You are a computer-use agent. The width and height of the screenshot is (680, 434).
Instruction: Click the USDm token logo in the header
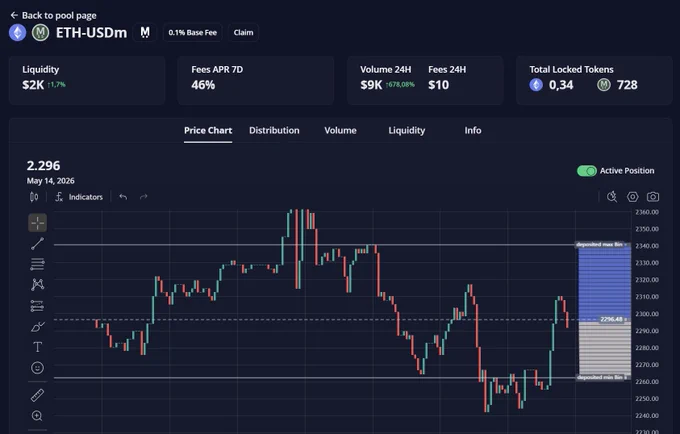tap(40, 33)
